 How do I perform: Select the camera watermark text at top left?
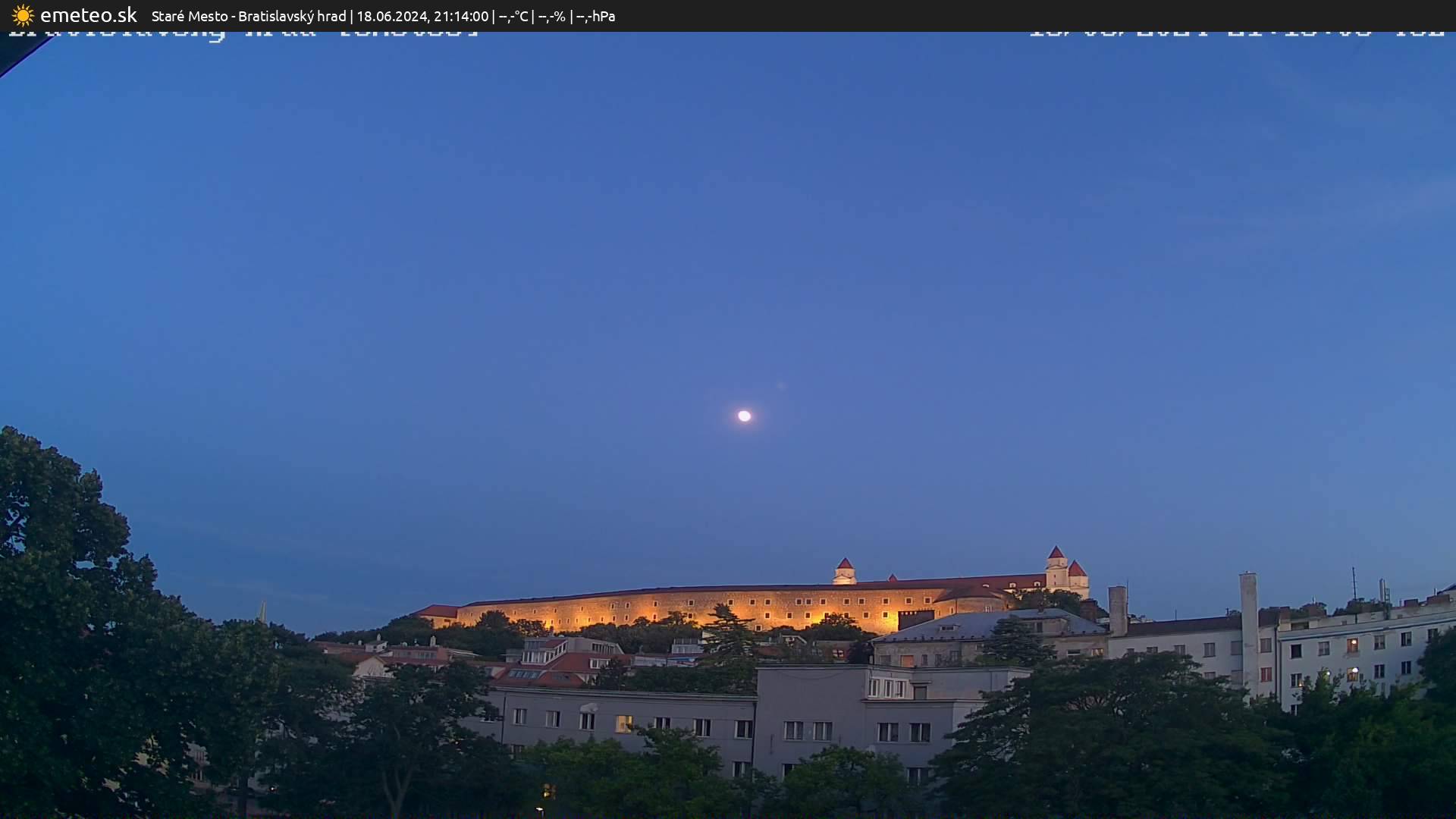(x=243, y=32)
